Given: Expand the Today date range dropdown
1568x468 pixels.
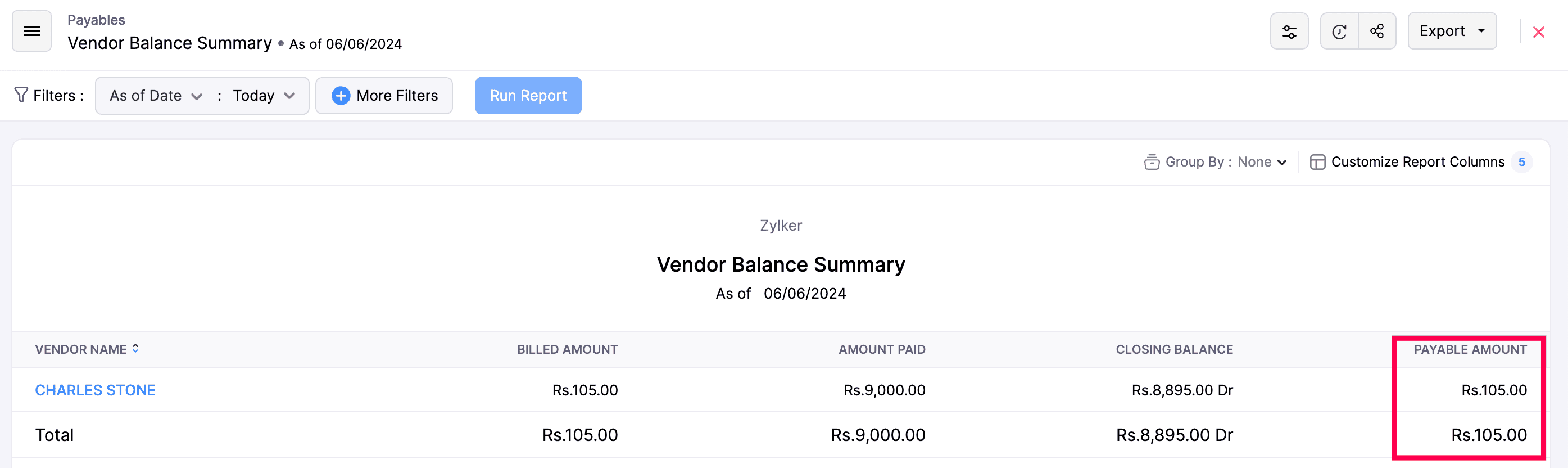Looking at the screenshot, I should click(x=264, y=96).
